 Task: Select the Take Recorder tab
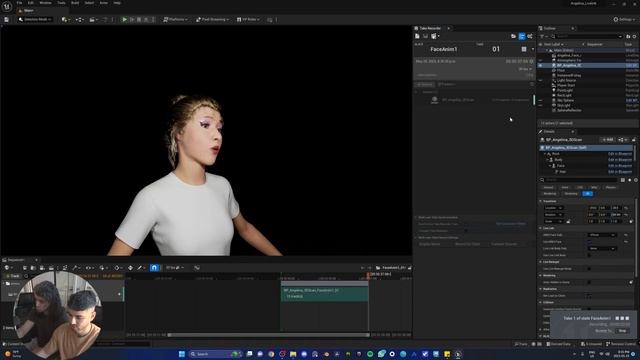(430, 28)
